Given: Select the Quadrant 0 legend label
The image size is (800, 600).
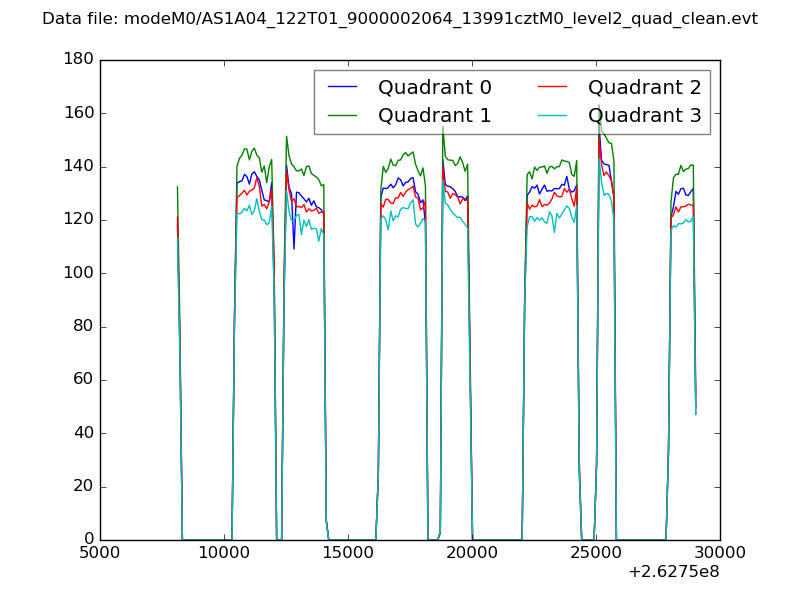Looking at the screenshot, I should 434,88.
